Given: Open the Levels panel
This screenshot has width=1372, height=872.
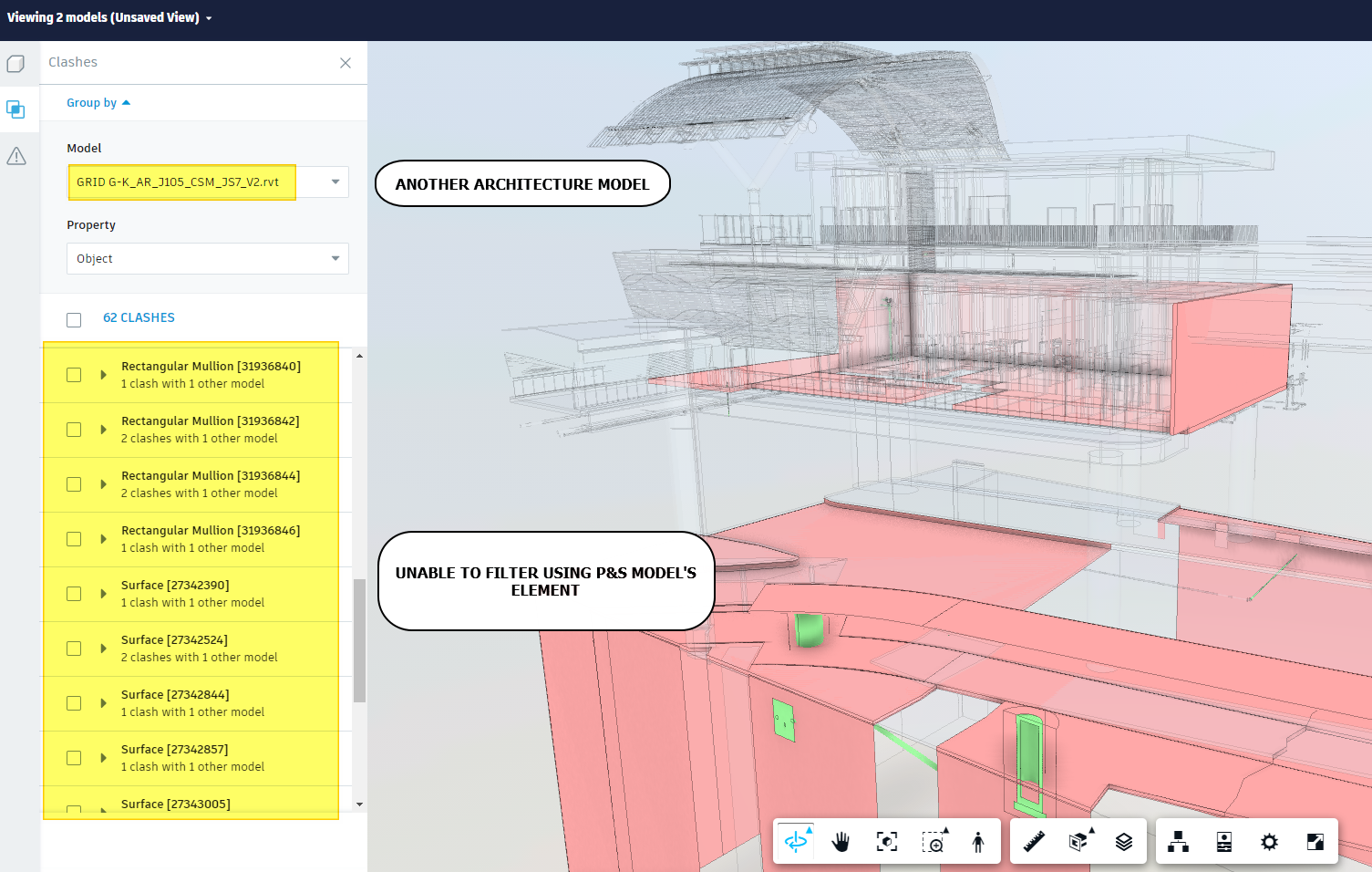Looking at the screenshot, I should coord(1125,841).
